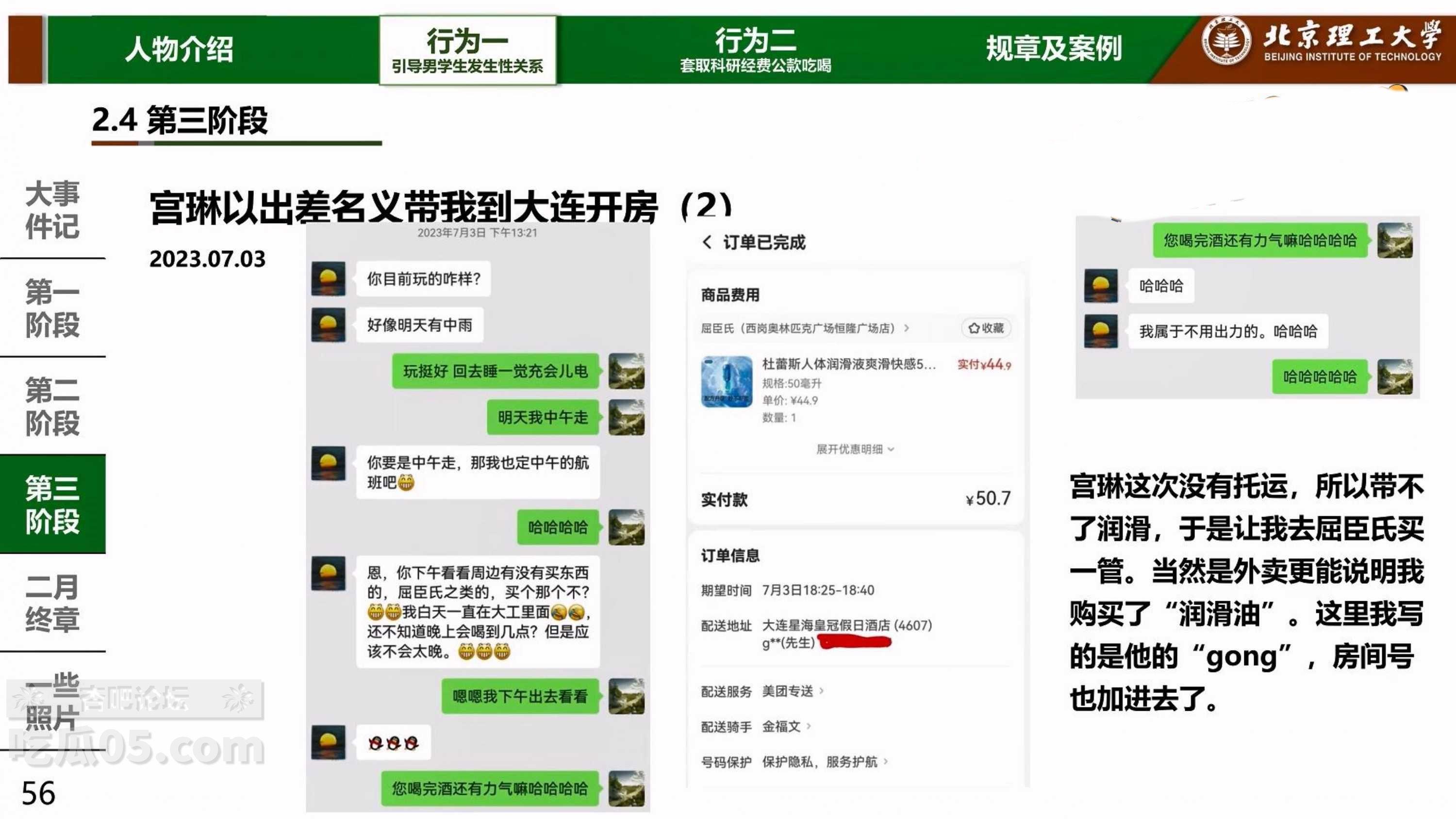Open the 规章及案例 tab
The image size is (1456, 819).
tap(1054, 49)
